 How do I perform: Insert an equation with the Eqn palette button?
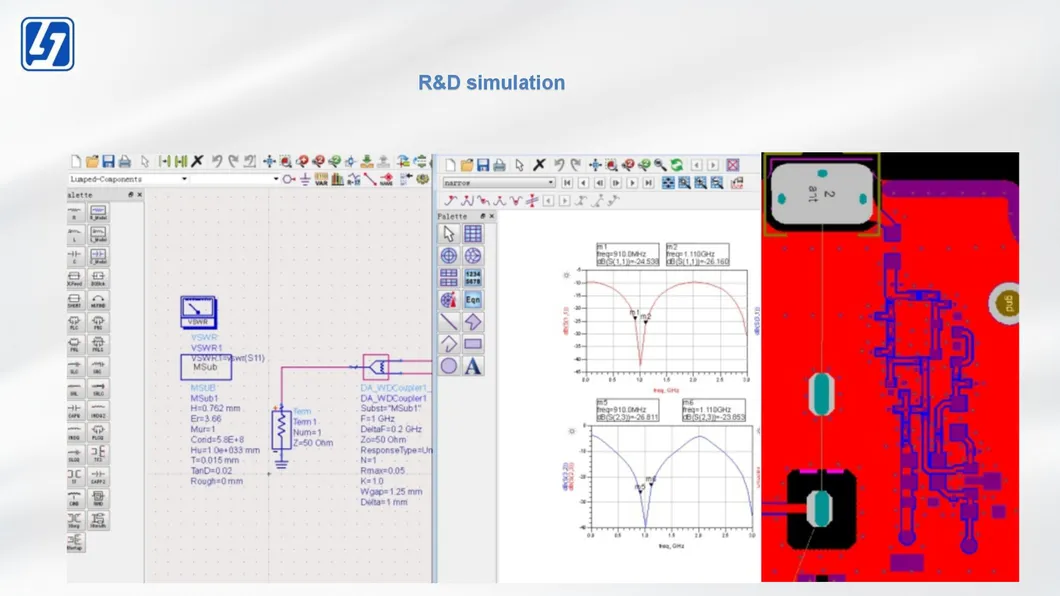[473, 300]
